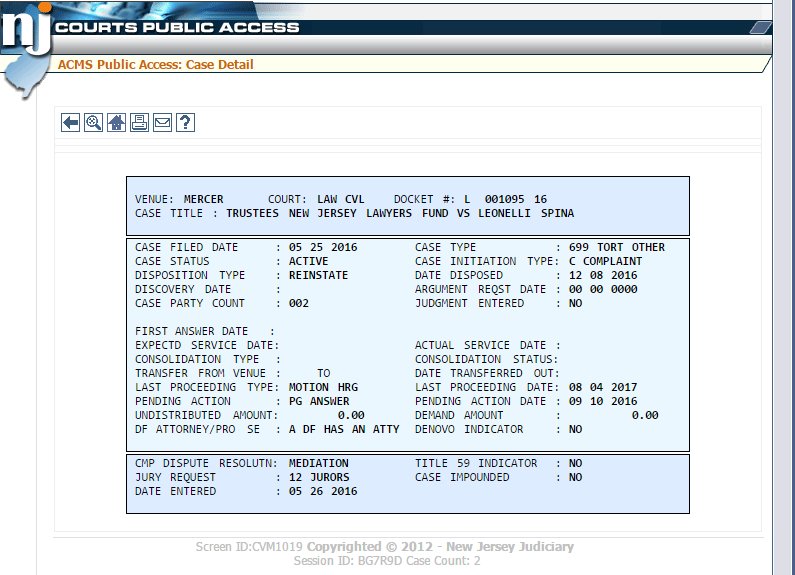This screenshot has width=795, height=575.
Task: Click the back arrow icon
Action: [x=70, y=123]
